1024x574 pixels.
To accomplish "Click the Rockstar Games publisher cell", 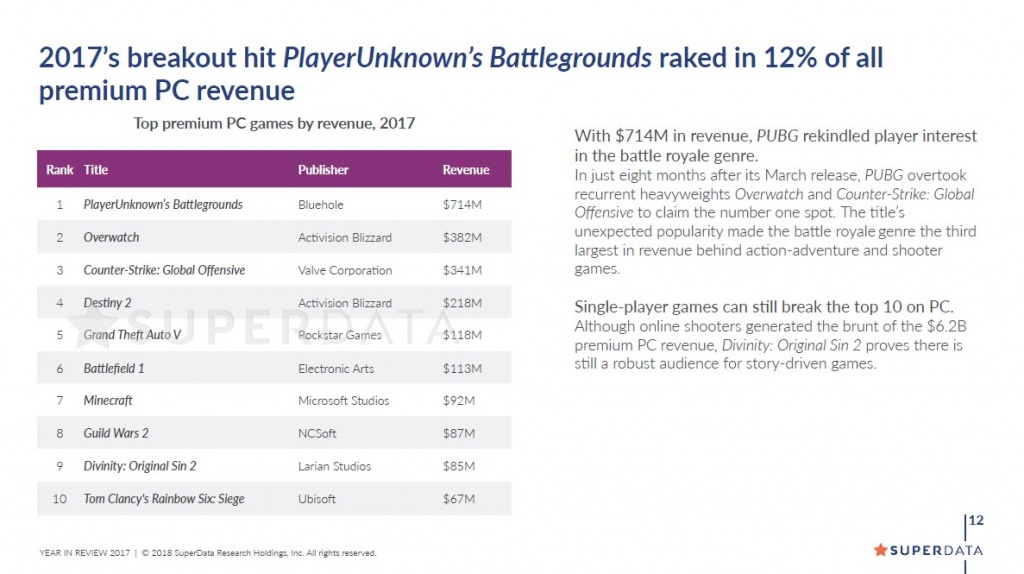I will tap(339, 335).
